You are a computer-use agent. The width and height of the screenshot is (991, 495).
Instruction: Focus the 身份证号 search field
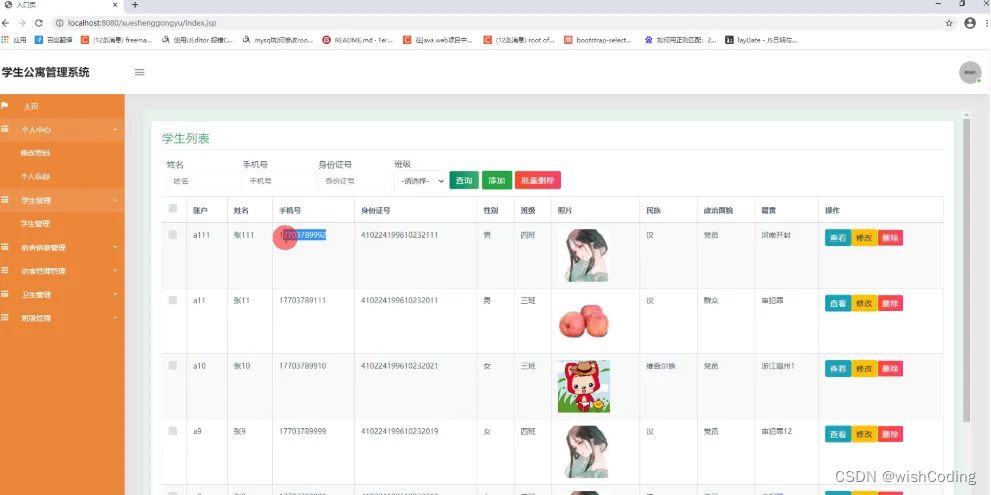coord(353,181)
